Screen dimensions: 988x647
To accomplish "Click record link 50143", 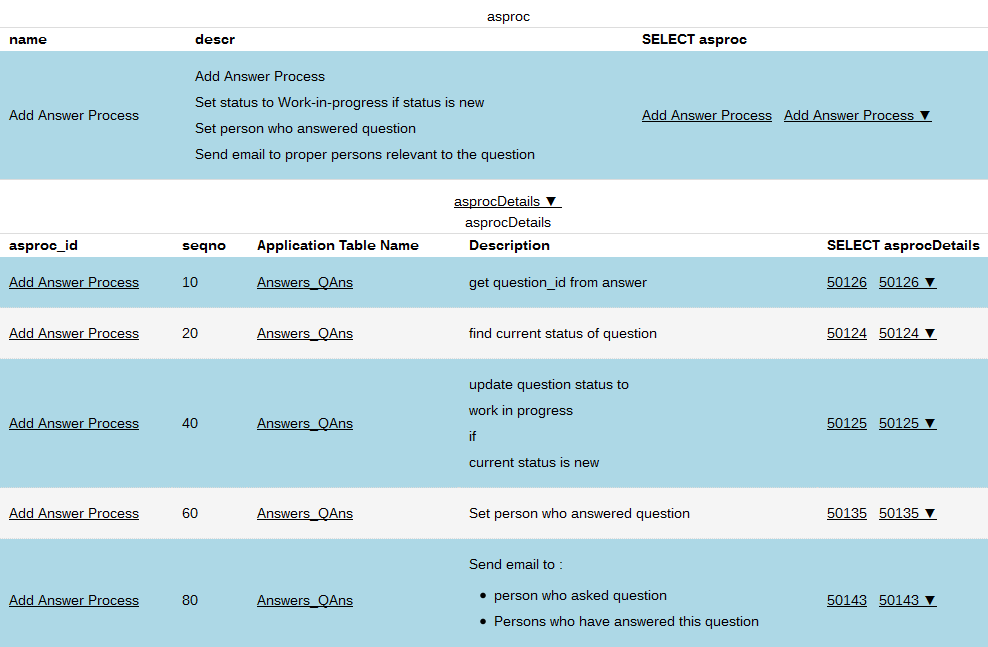I will click(846, 600).
